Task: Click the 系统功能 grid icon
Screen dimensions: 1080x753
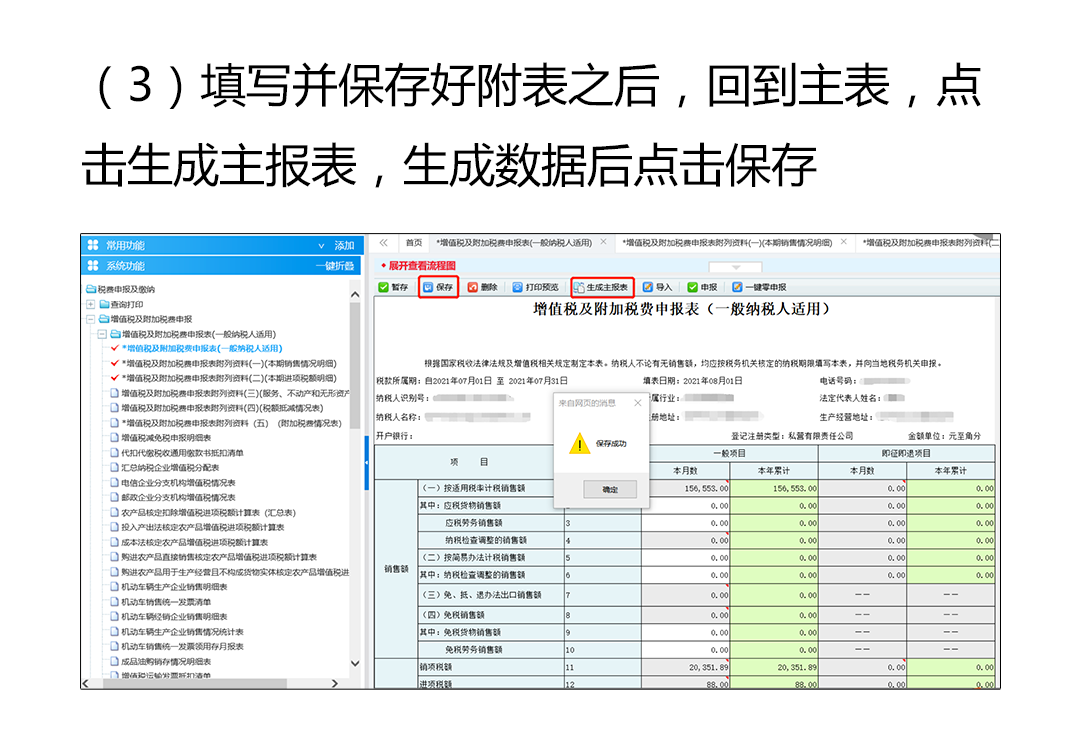Action: point(93,266)
